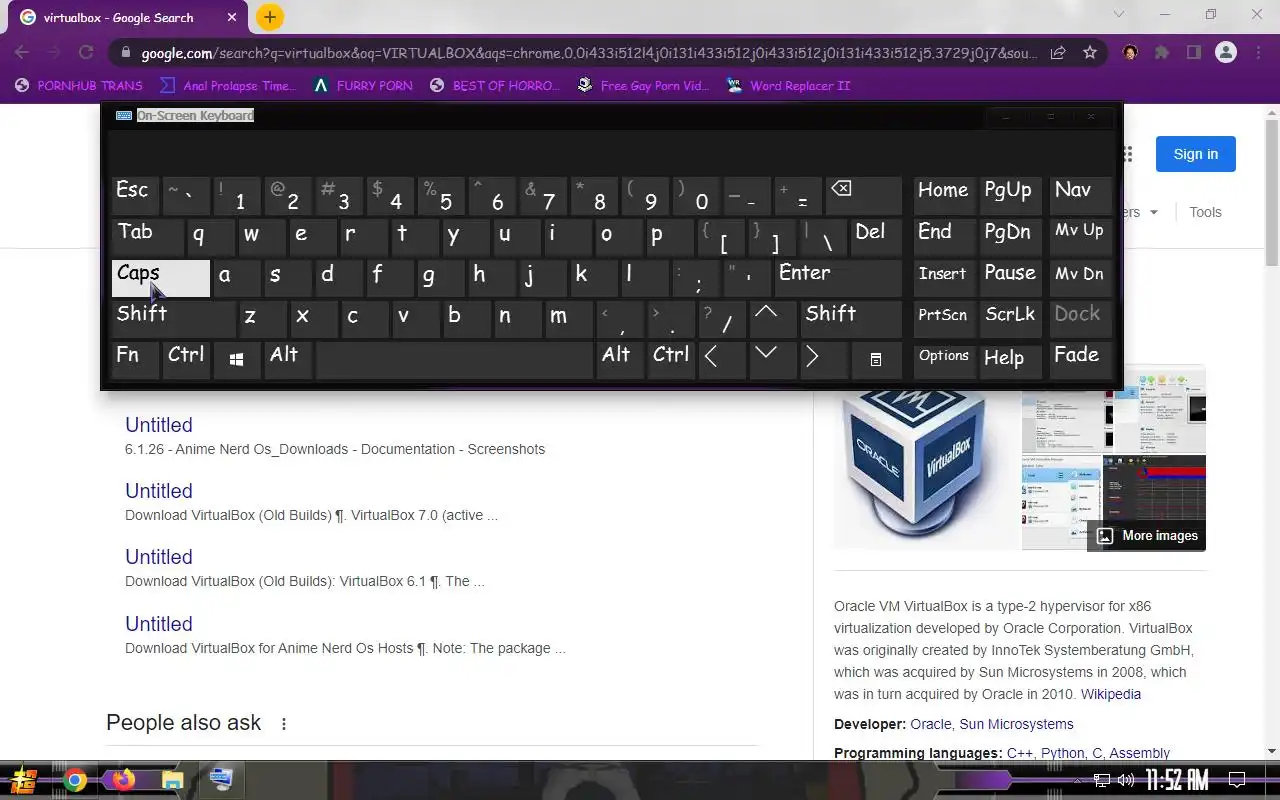Open the volume control in system tray
Screen dimensions: 1280x800
click(x=1126, y=780)
